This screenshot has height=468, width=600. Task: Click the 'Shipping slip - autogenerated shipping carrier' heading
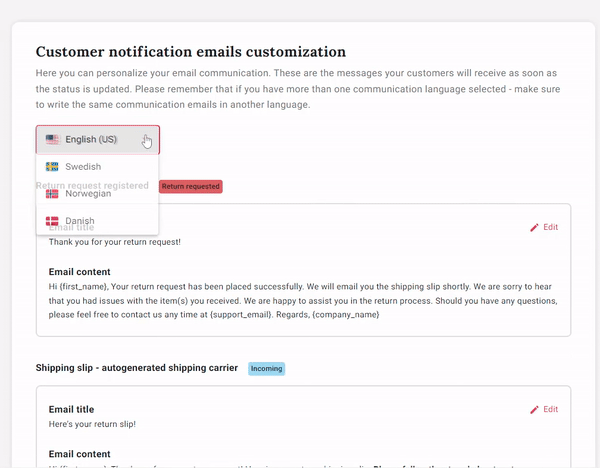point(137,368)
